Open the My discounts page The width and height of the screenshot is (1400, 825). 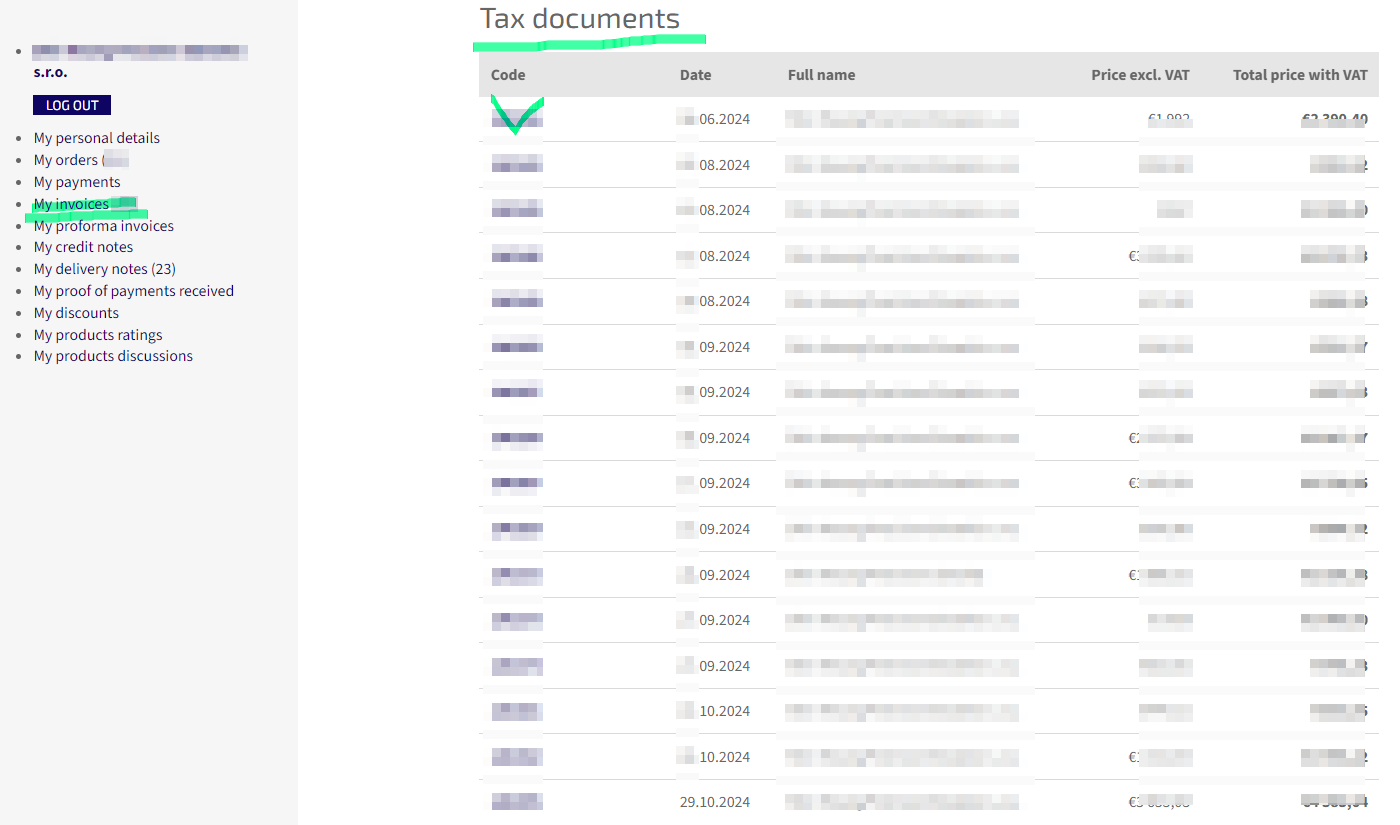[x=76, y=313]
